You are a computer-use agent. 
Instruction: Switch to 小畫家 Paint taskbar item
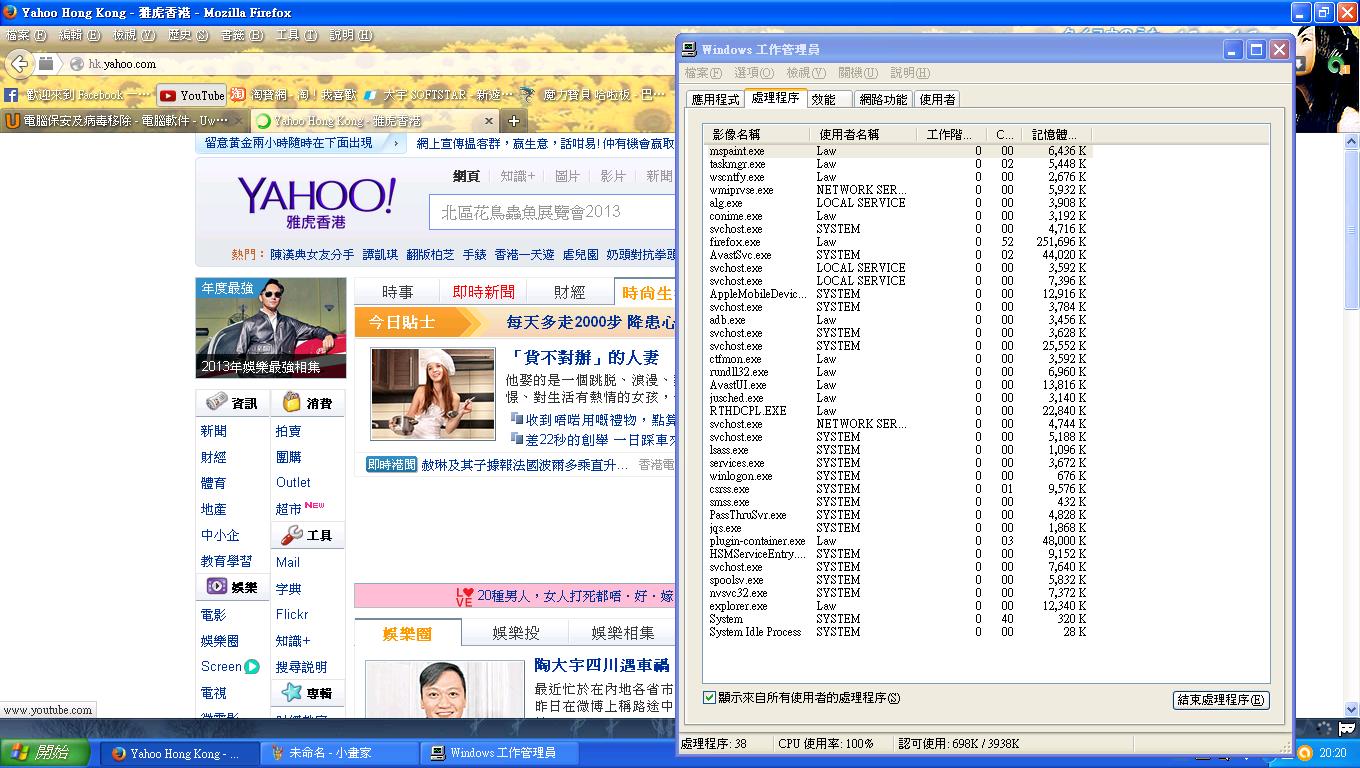click(x=340, y=753)
